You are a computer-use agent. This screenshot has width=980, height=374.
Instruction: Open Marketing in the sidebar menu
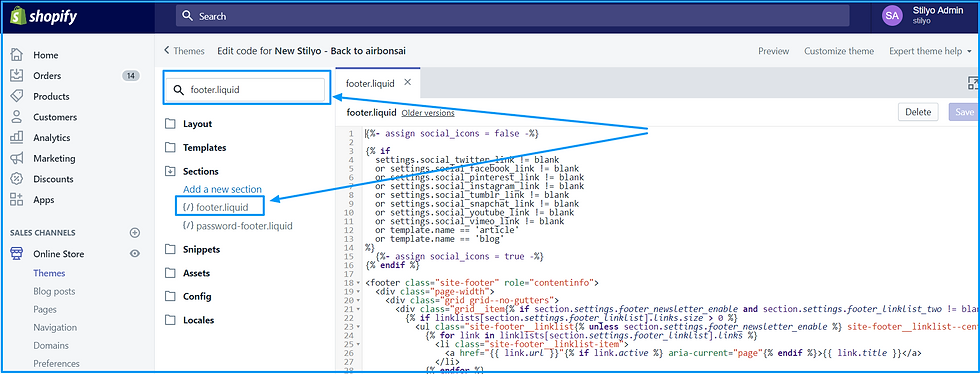[54, 158]
